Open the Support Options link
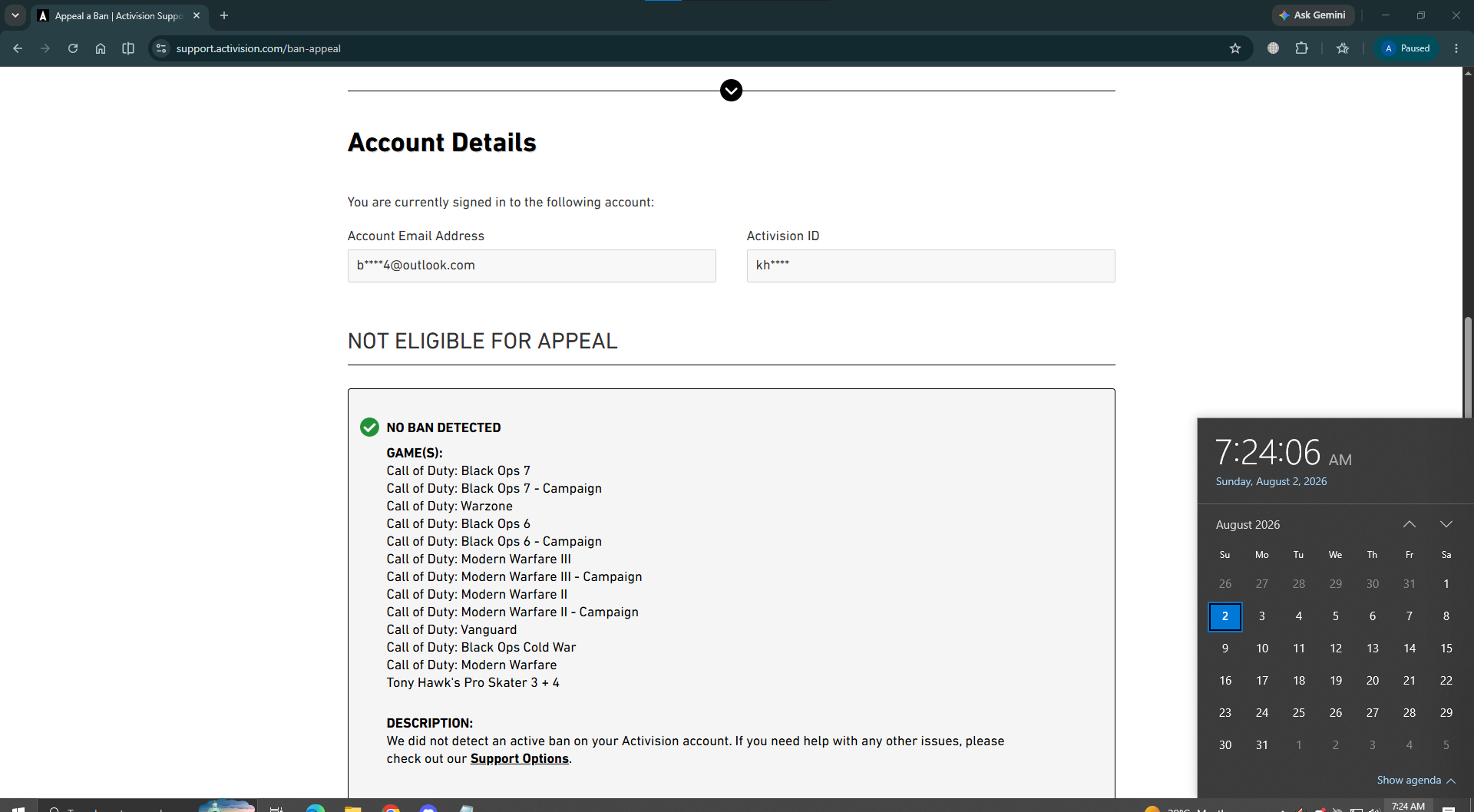Viewport: 1474px width, 812px height. click(520, 758)
